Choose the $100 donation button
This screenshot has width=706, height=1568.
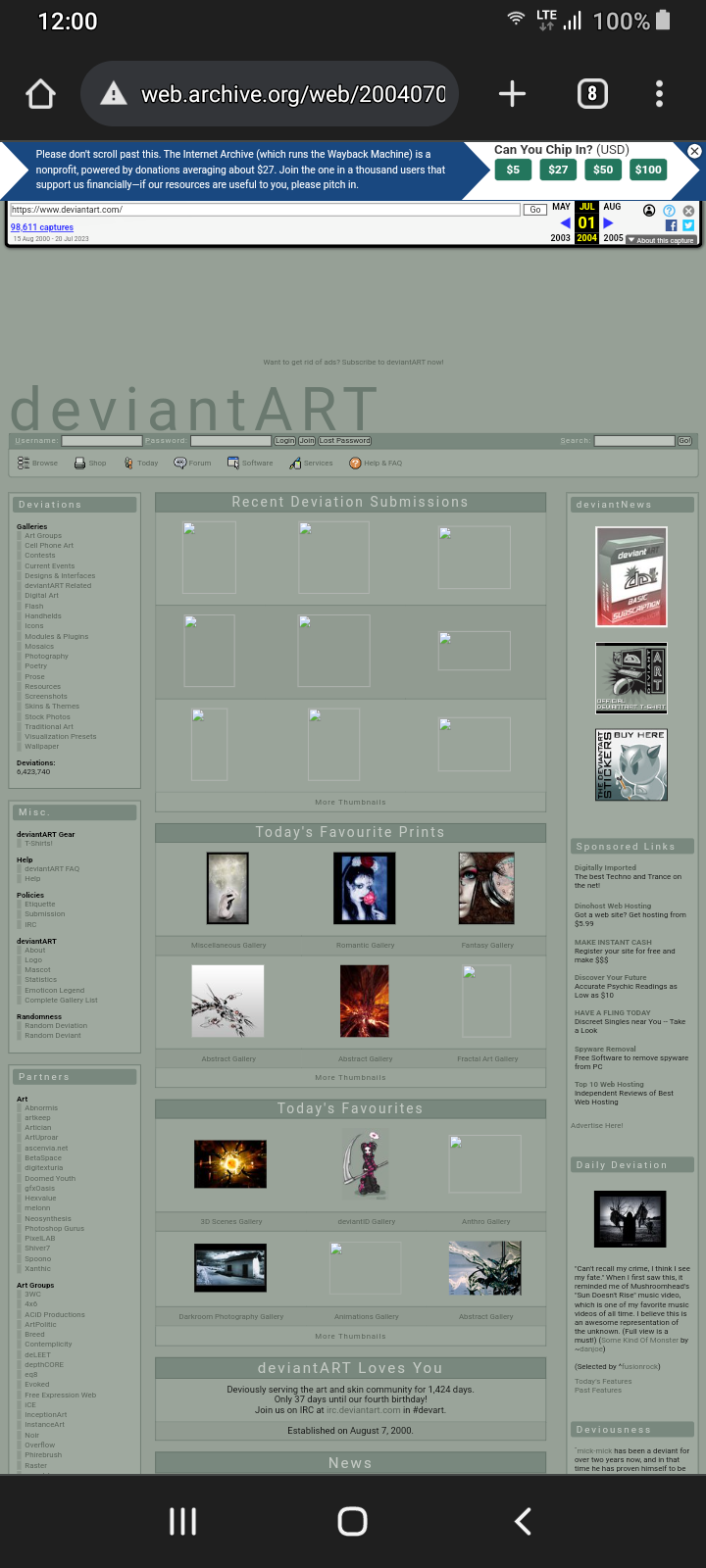coord(648,170)
